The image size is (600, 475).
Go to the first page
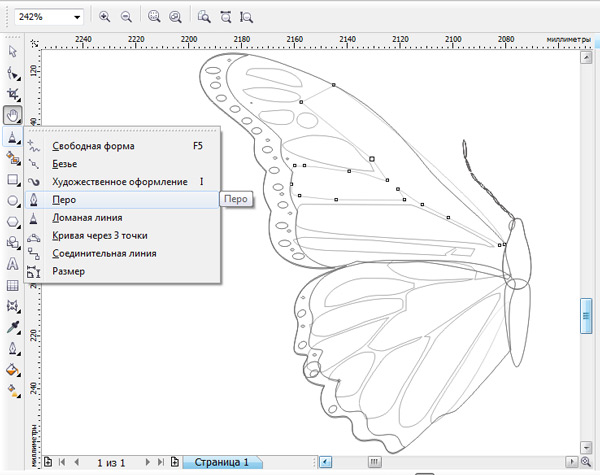[62, 462]
